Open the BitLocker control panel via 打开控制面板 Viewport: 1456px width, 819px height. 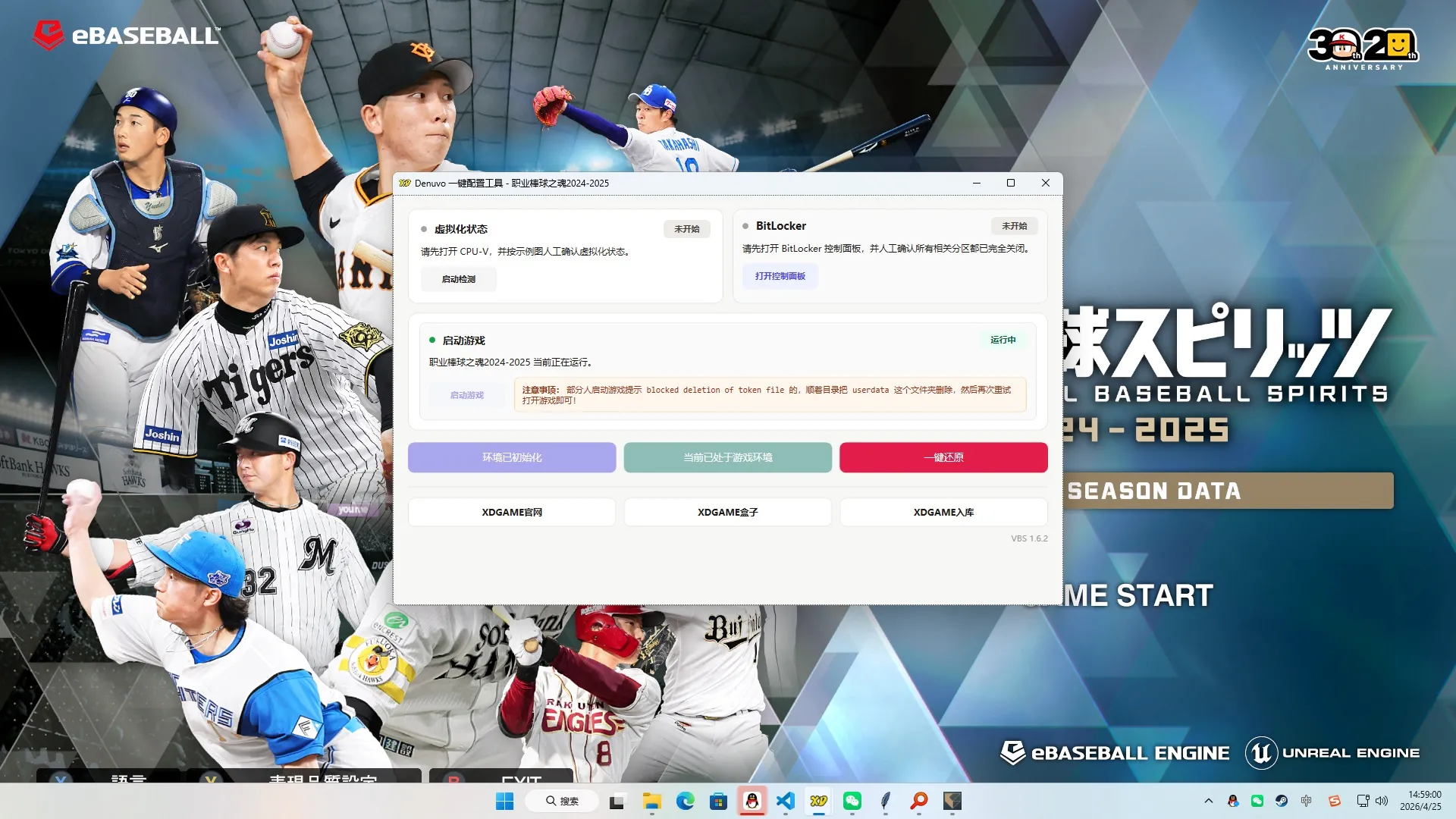coord(780,276)
